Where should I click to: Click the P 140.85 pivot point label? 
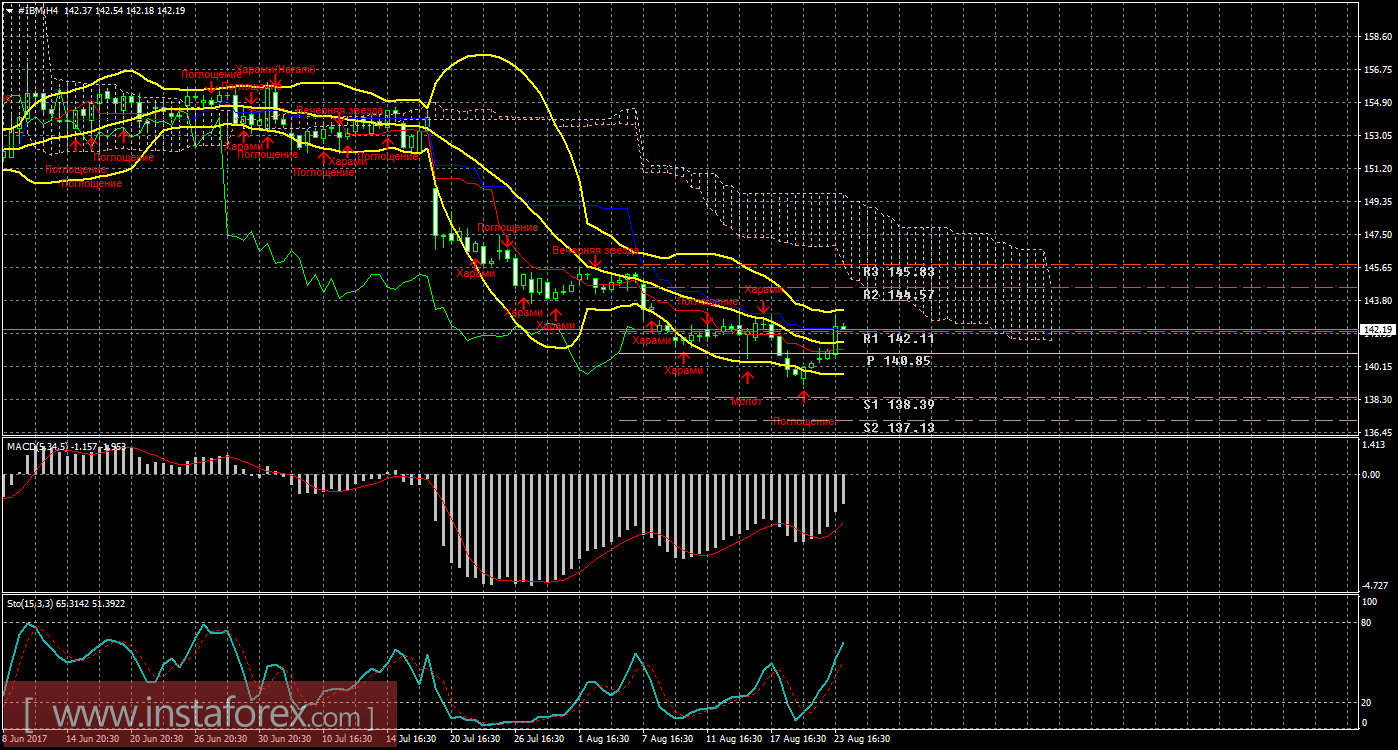pos(899,360)
